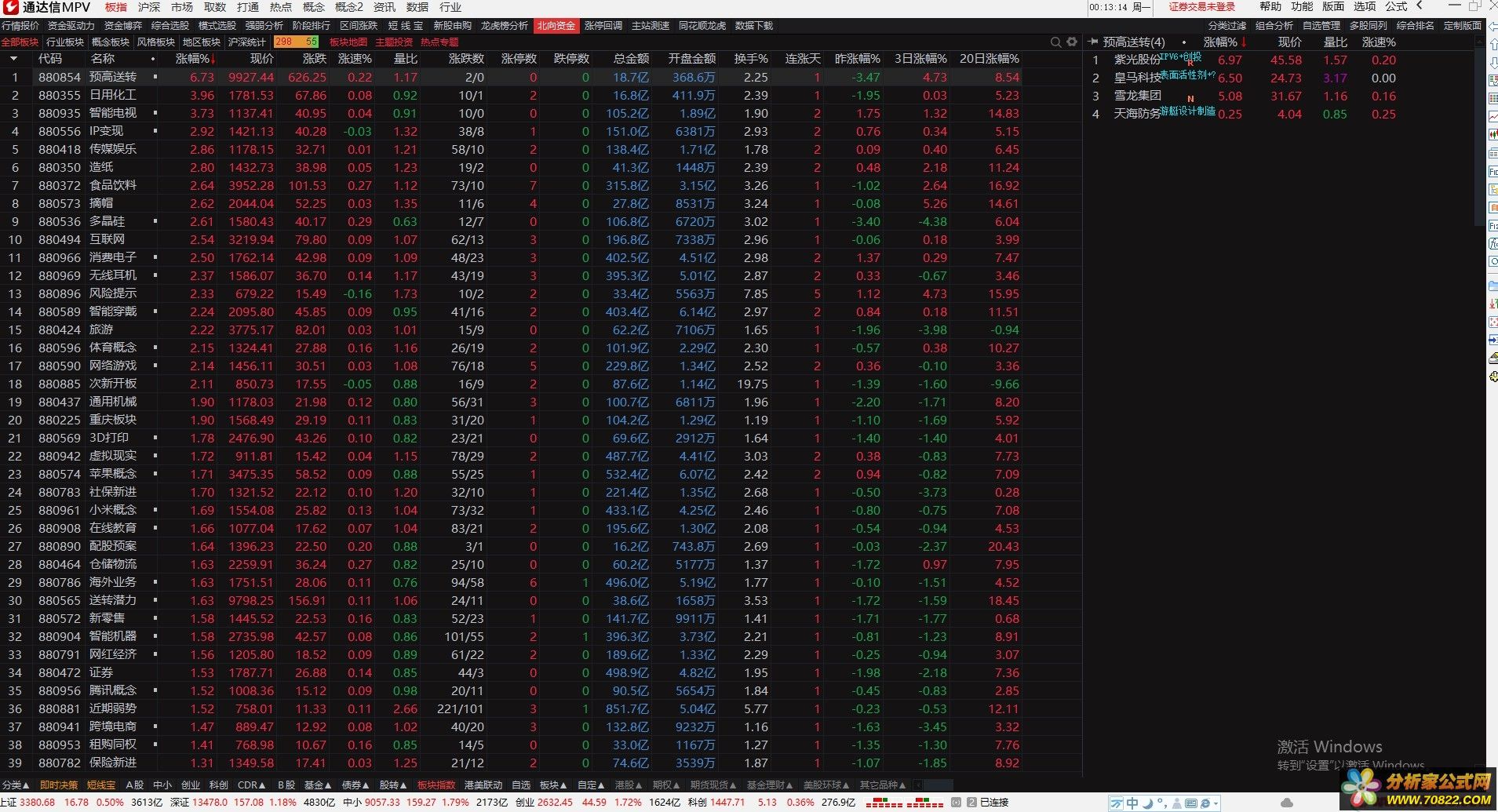Expand the 自定▲ bottom menu
This screenshot has width=1498, height=812.
(x=591, y=785)
